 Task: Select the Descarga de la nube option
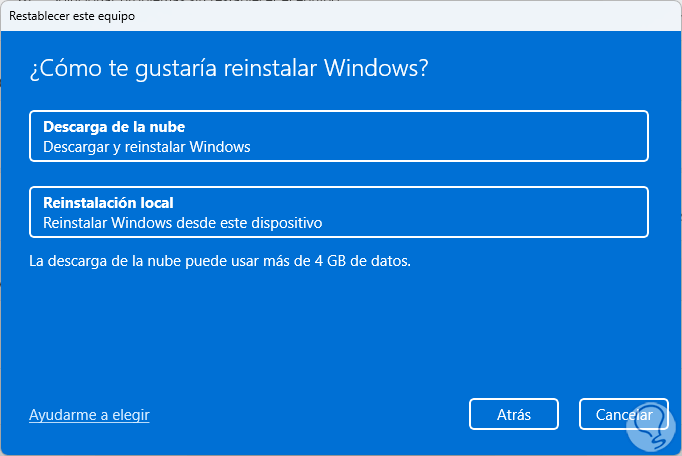coord(339,136)
